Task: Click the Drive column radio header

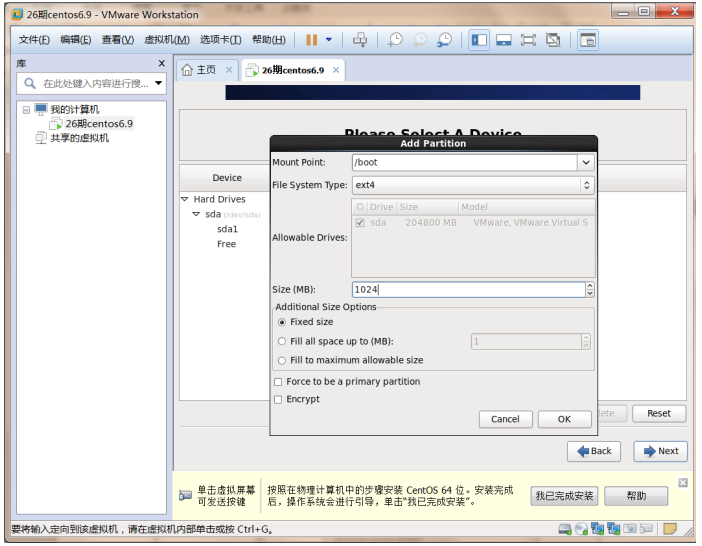Action: [360, 207]
